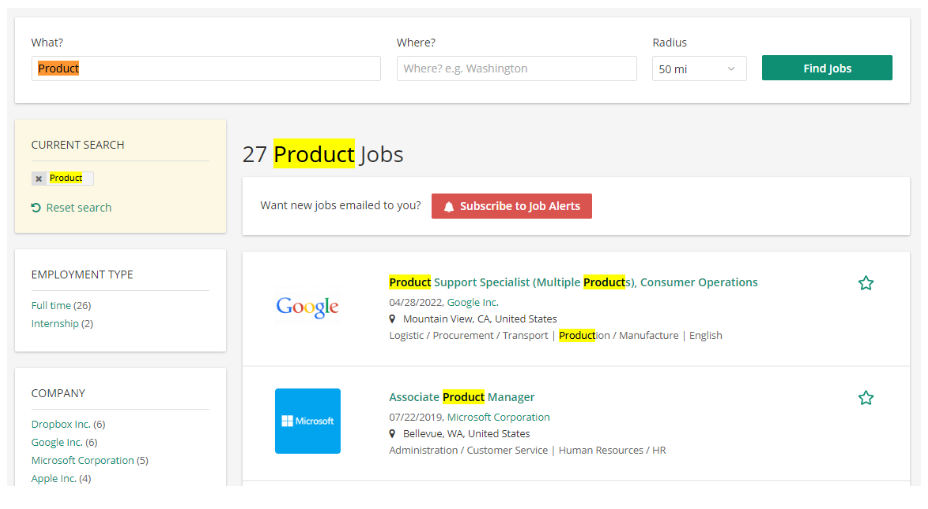Open Google Inc. link in first job listing

(x=472, y=302)
